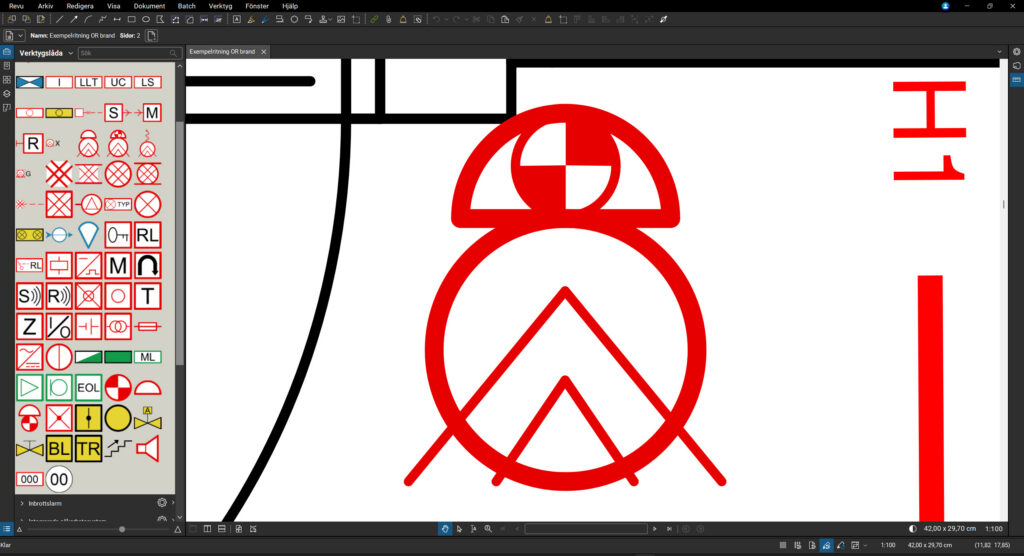Jump to the last page
1024x556 pixels.
[669, 529]
